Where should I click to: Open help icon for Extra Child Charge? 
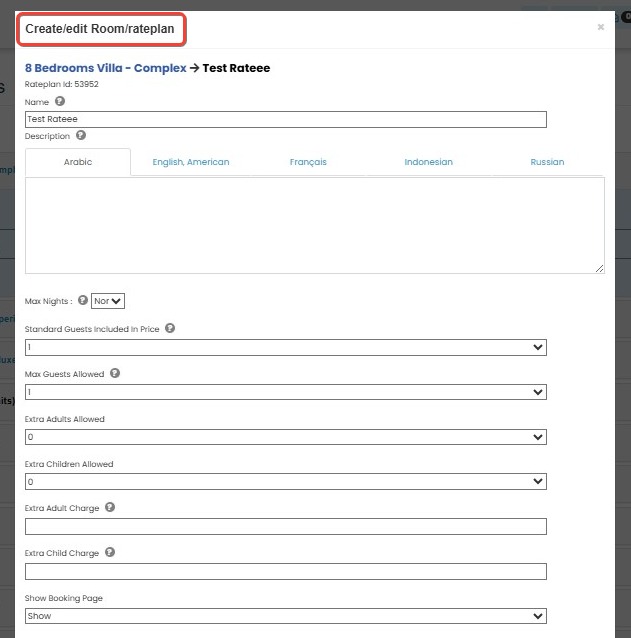click(x=110, y=552)
